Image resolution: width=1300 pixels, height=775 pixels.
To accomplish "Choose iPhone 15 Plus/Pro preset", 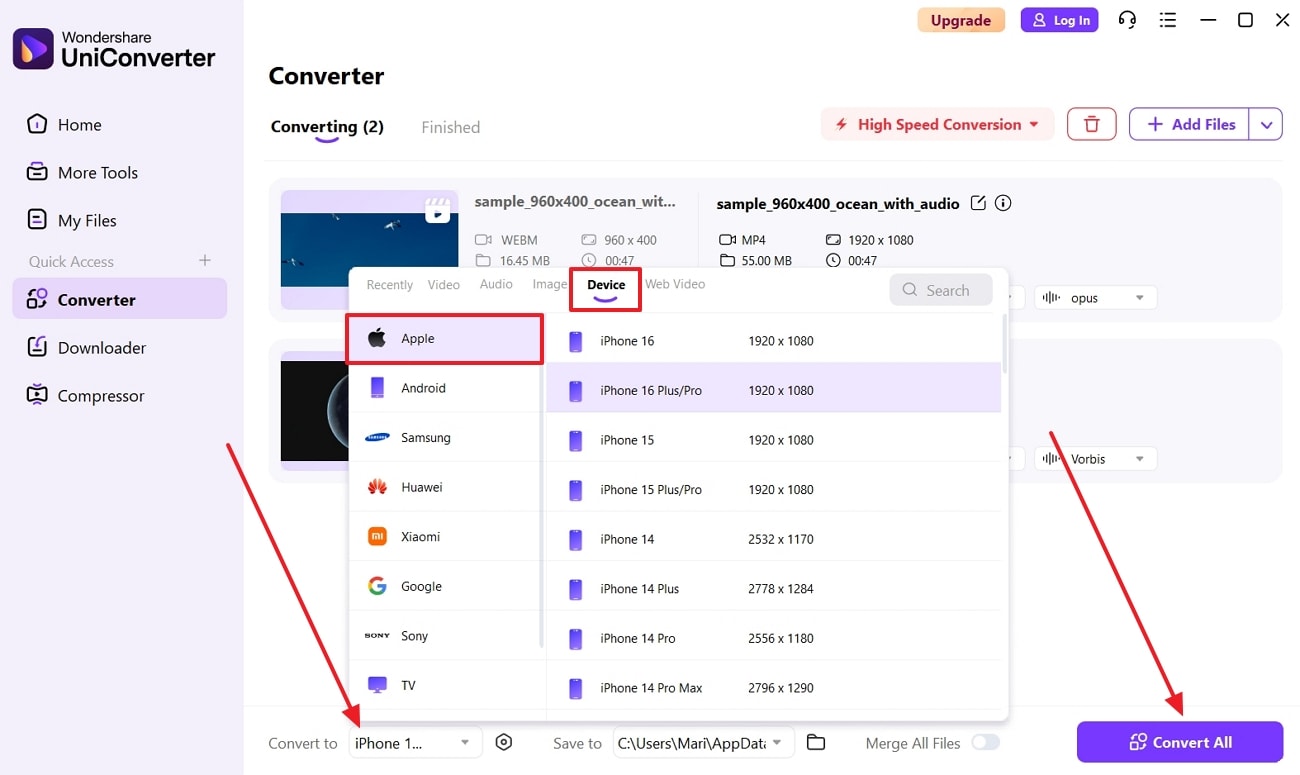I will click(774, 489).
